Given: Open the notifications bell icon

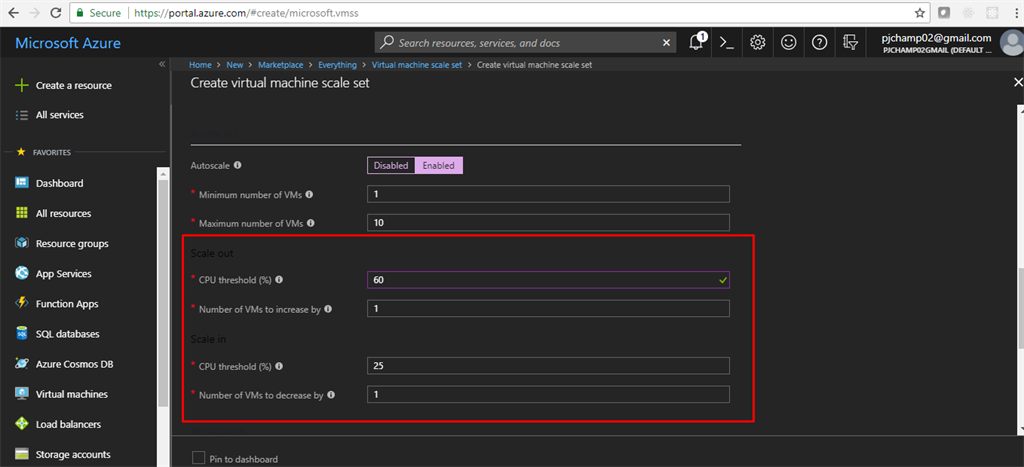Looking at the screenshot, I should tap(697, 42).
